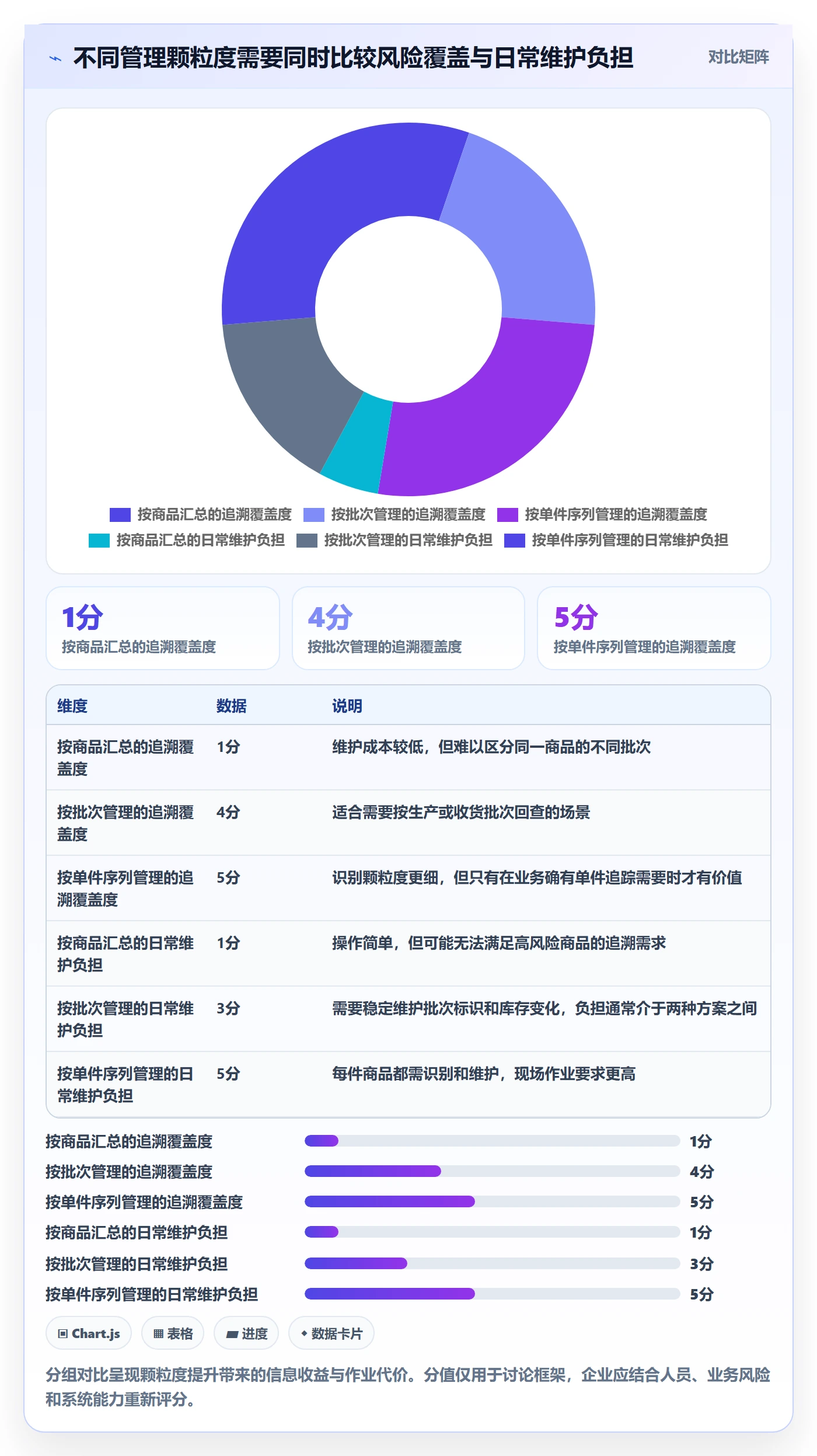
Task: Click progress bar for 按商品汇总的日常维护负担
Action: [493, 1232]
